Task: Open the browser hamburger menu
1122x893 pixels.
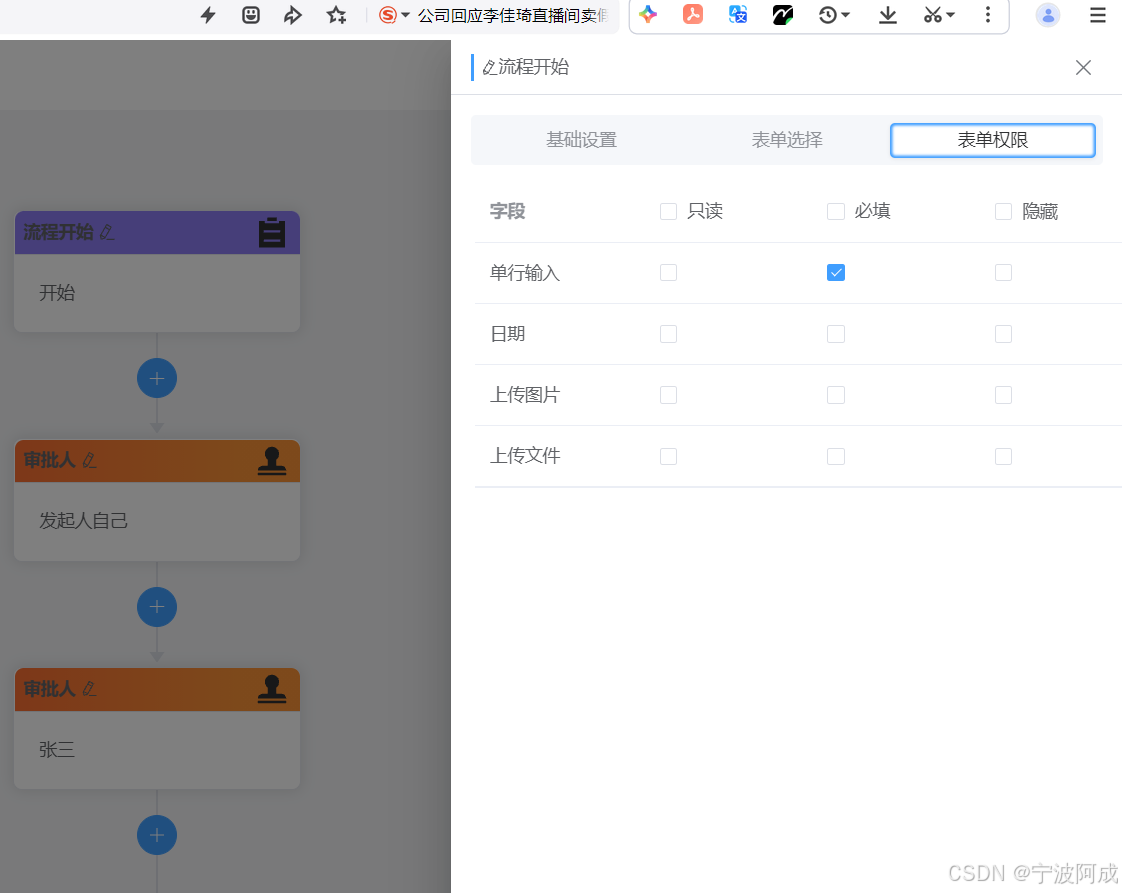Action: point(1098,14)
